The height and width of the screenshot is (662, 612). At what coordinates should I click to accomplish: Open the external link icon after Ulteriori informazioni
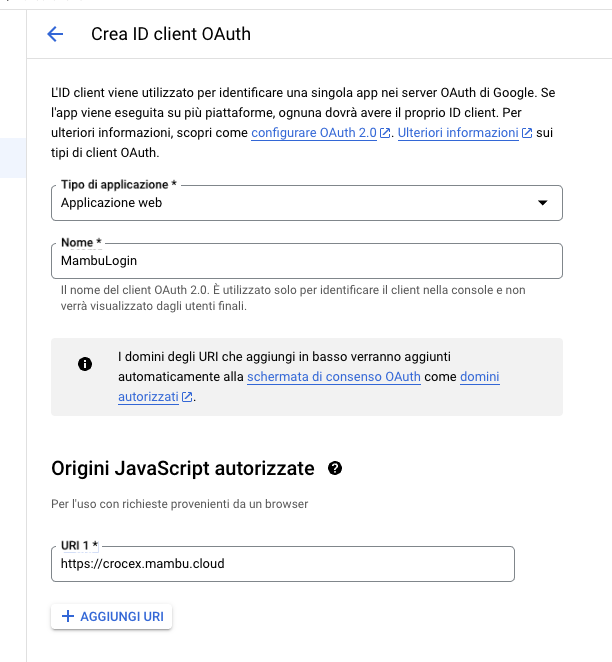click(x=527, y=133)
